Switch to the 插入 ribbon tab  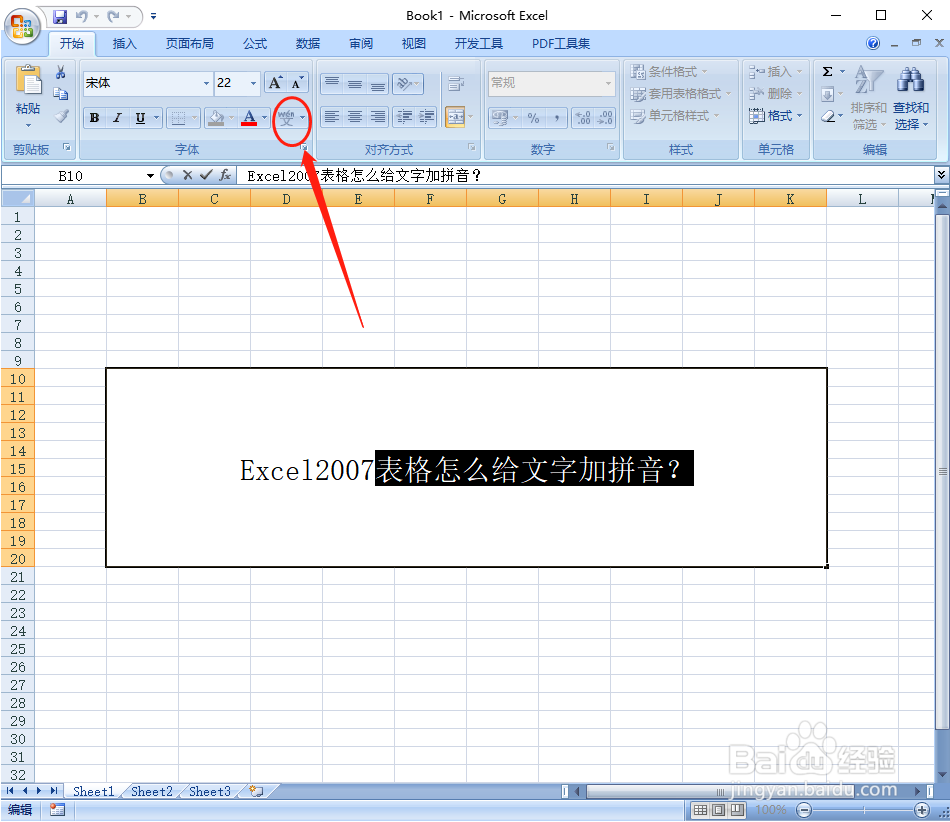[x=124, y=44]
